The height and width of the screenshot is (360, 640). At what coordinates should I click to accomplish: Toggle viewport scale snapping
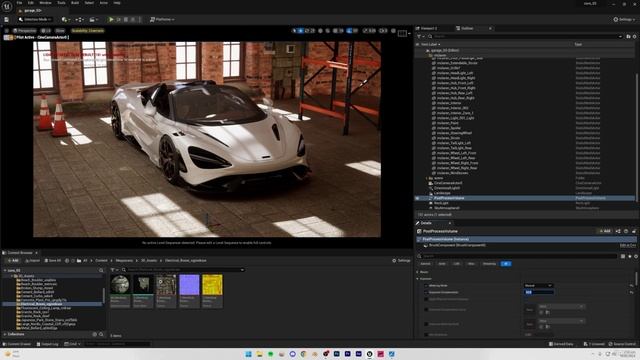pos(365,31)
